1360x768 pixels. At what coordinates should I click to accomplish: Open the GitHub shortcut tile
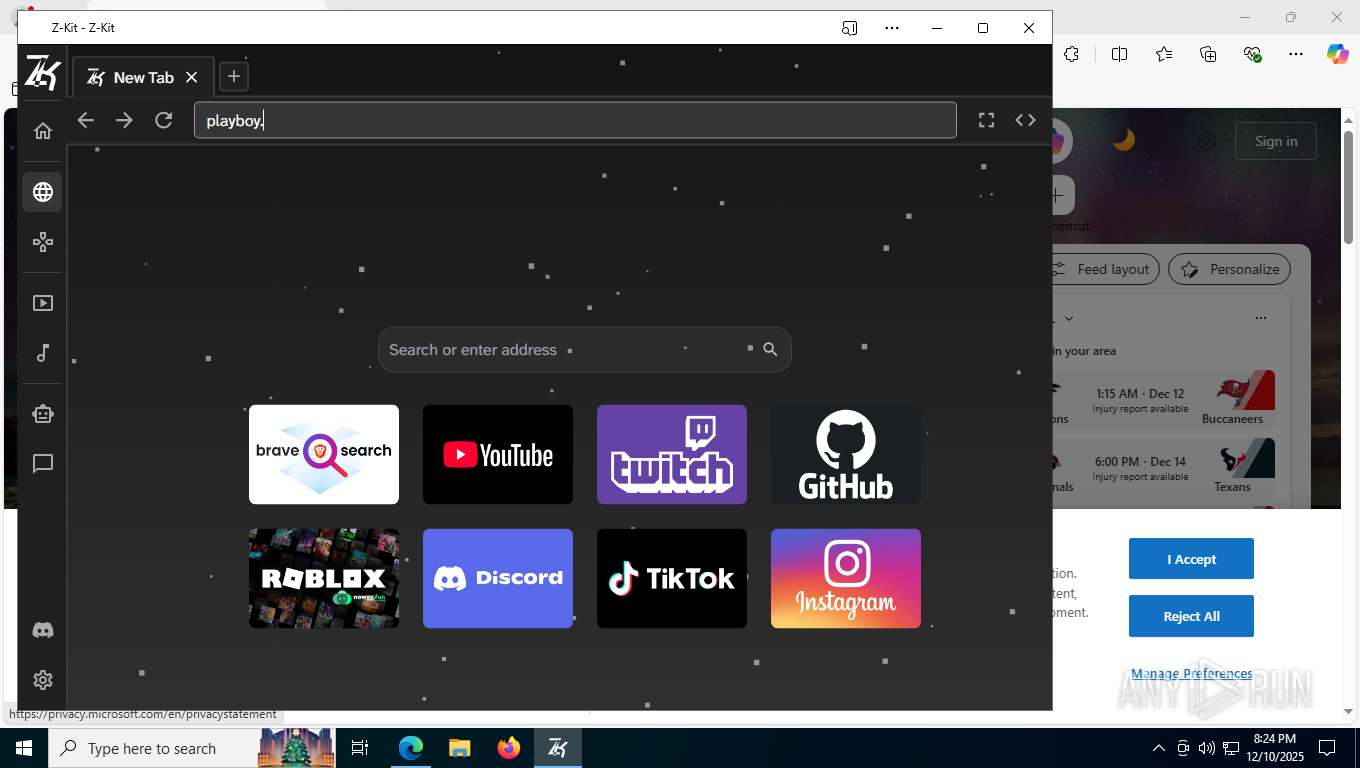[846, 454]
